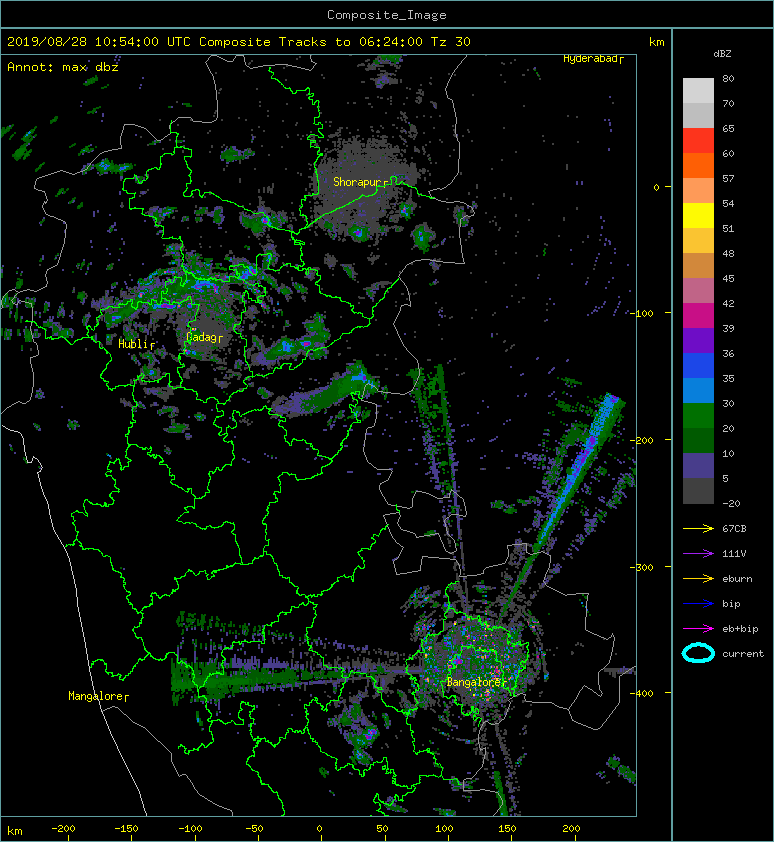774x842 pixels.
Task: Click the km unit label at top right
Action: [656, 42]
